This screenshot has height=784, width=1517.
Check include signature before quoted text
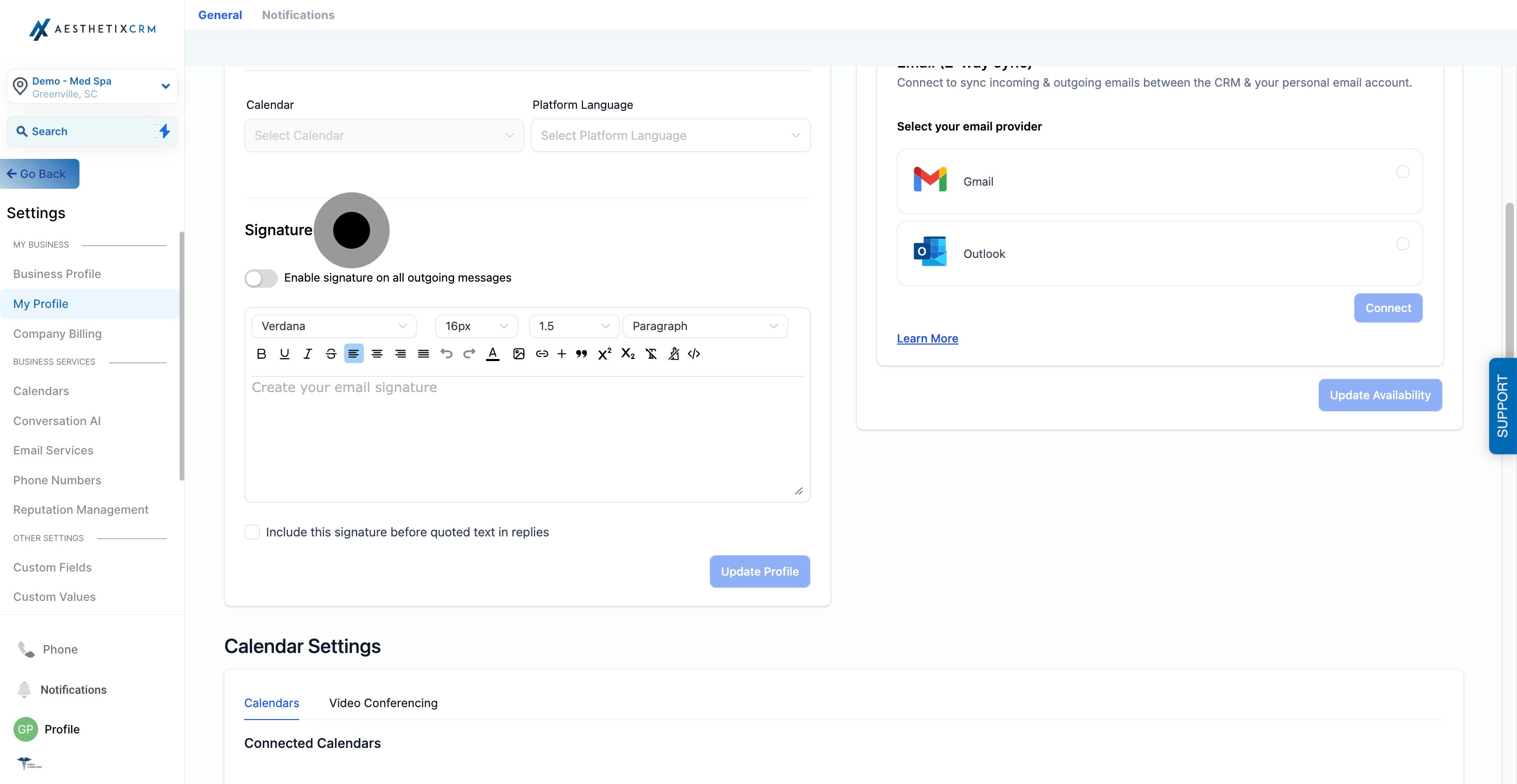click(252, 532)
